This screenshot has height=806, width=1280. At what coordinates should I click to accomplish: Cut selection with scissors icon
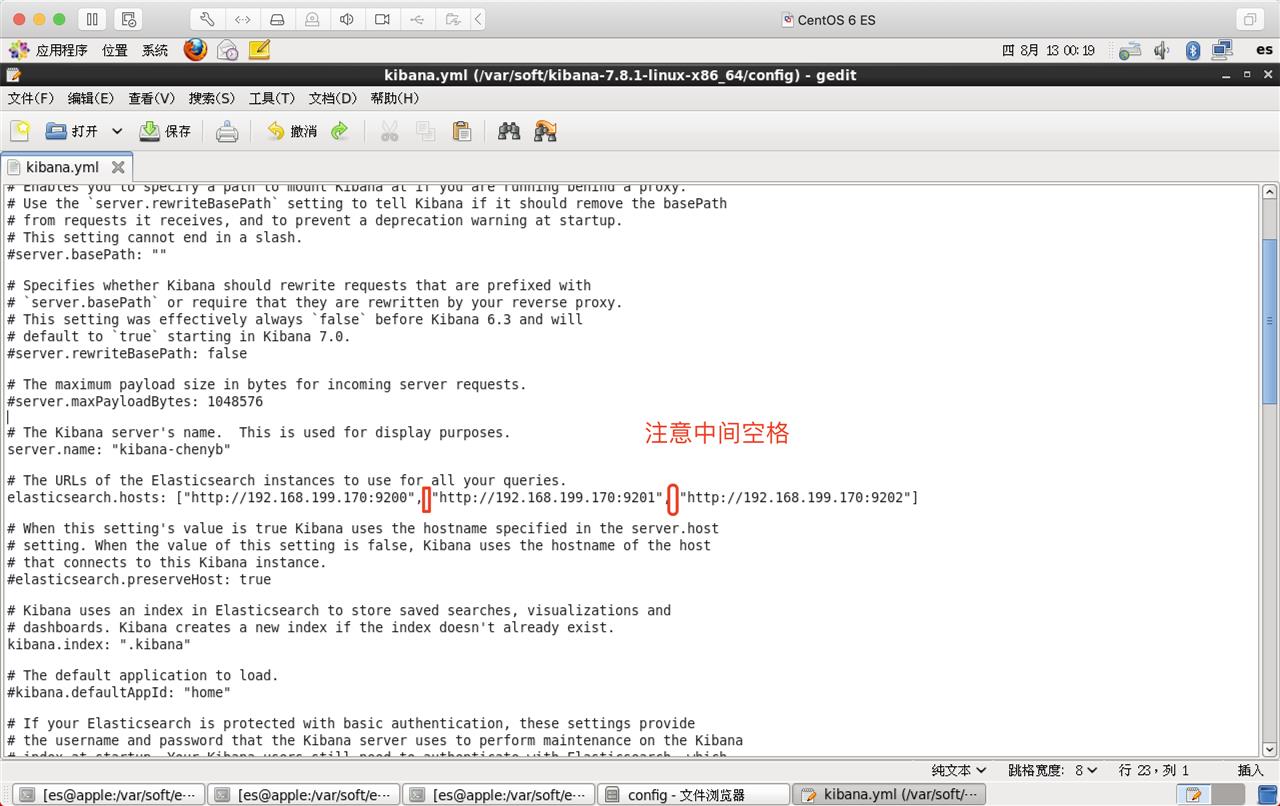[x=390, y=131]
